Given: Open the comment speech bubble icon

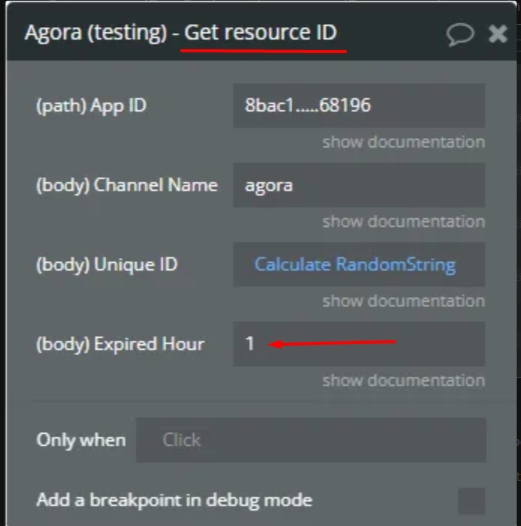Looking at the screenshot, I should [460, 34].
